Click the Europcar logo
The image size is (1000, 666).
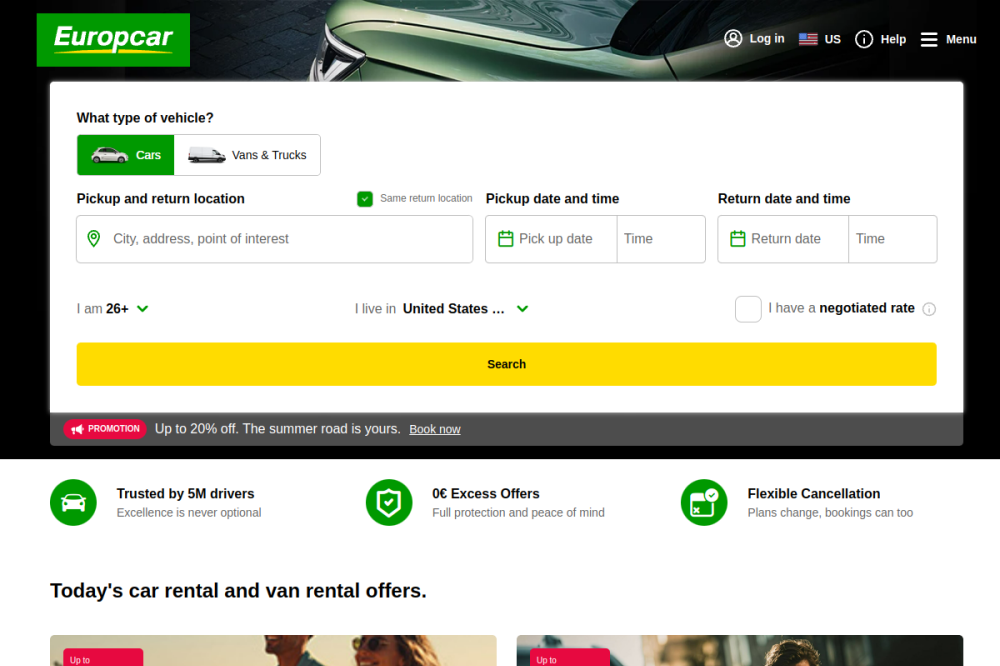click(x=113, y=40)
